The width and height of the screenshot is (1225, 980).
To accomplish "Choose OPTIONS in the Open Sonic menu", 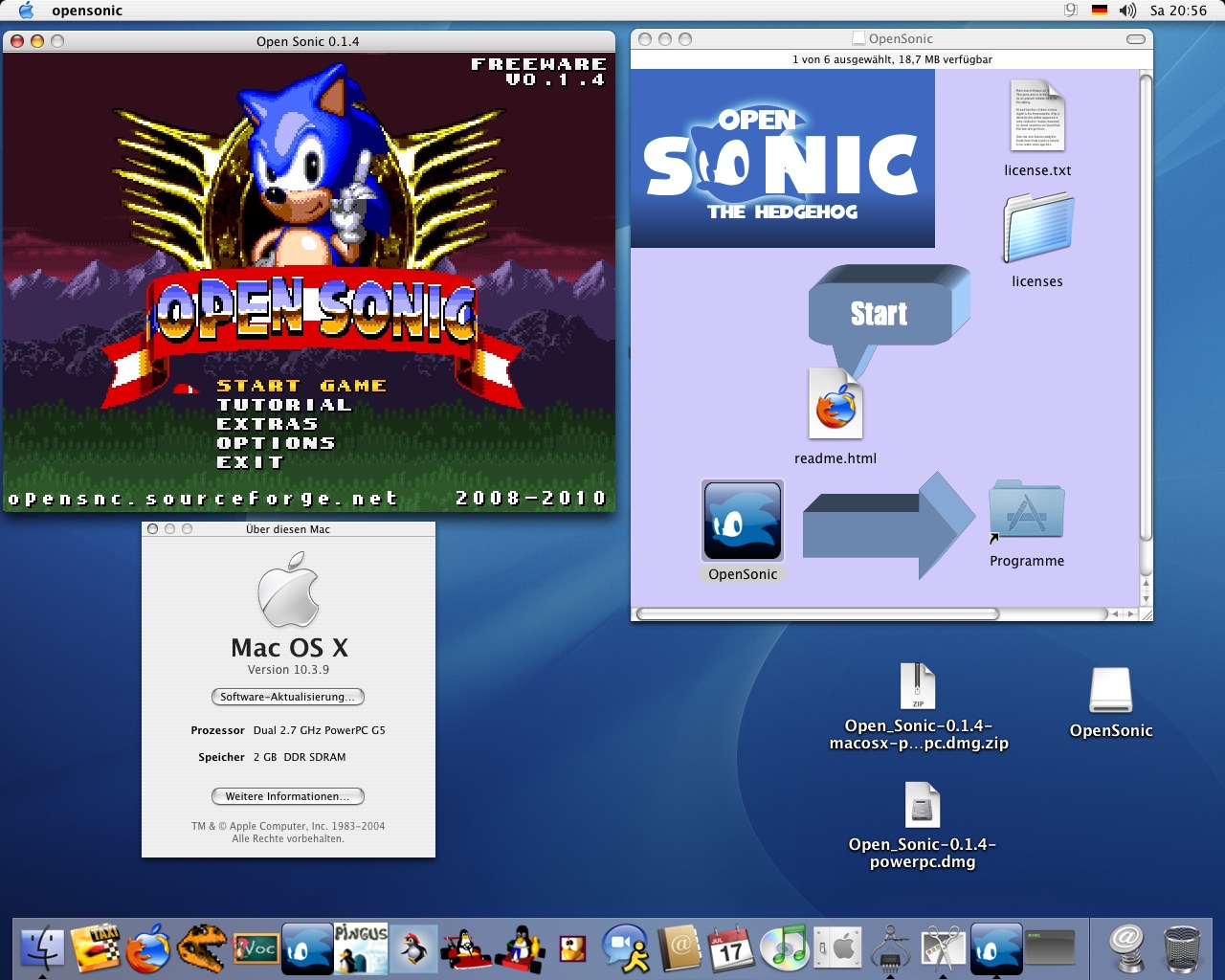I will [276, 443].
